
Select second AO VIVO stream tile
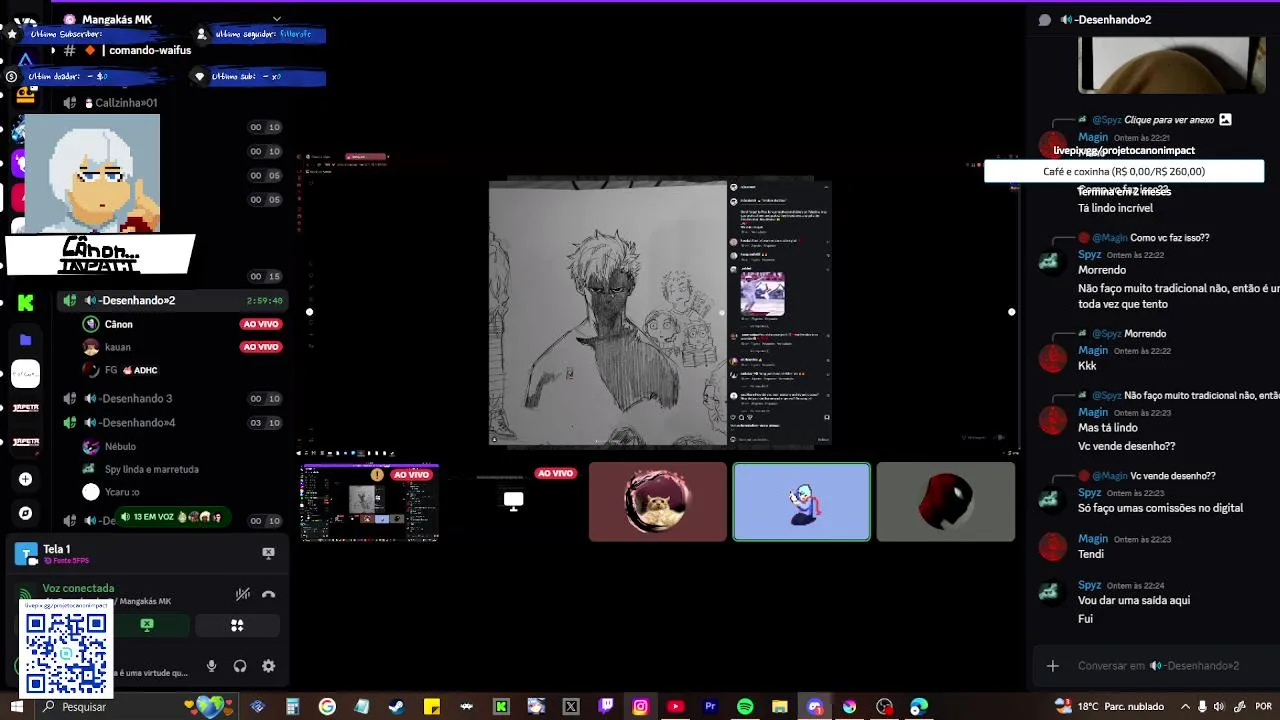point(514,502)
